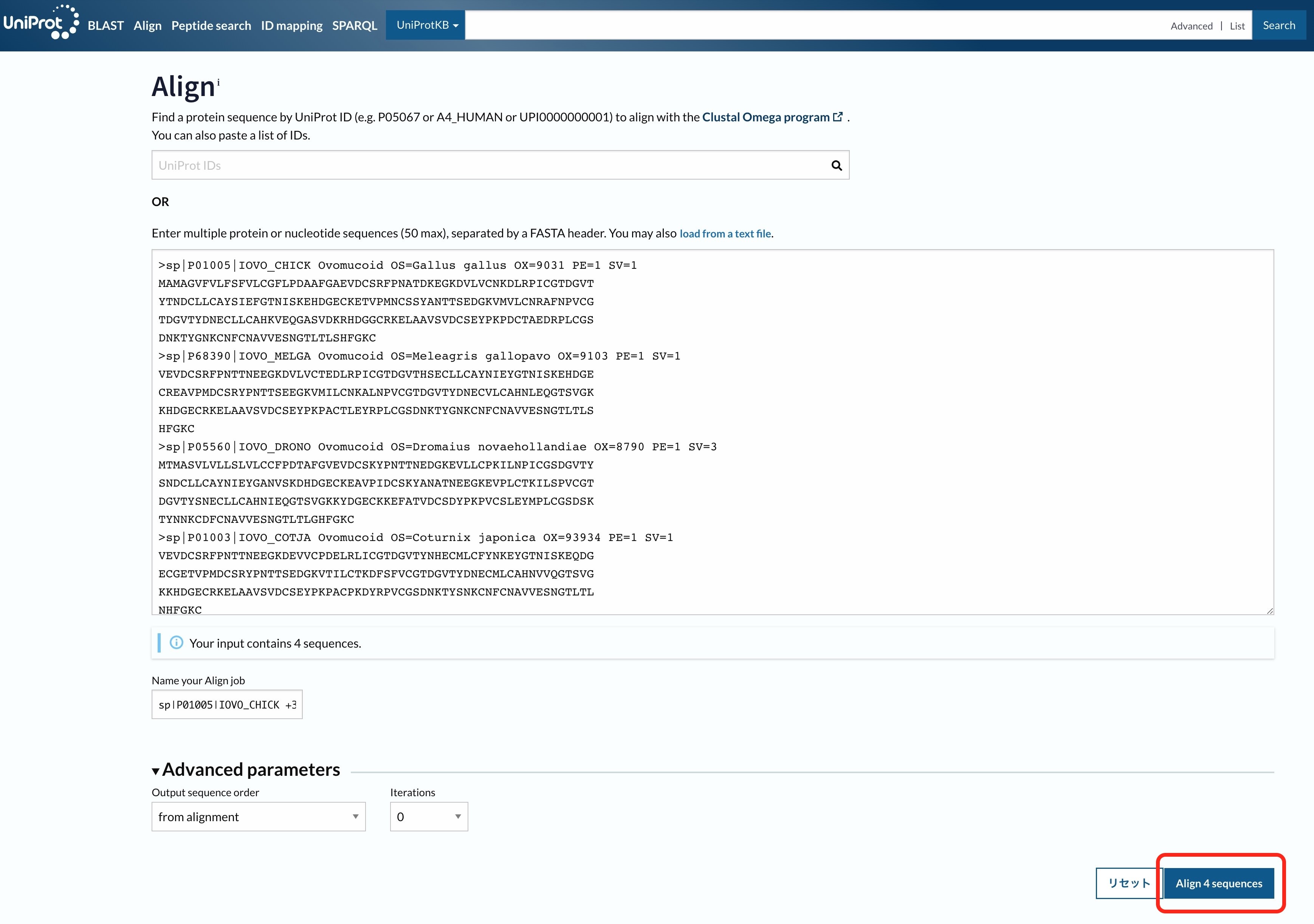This screenshot has width=1314, height=924.
Task: Open Peptide search in navigation bar
Action: pyautogui.click(x=211, y=26)
